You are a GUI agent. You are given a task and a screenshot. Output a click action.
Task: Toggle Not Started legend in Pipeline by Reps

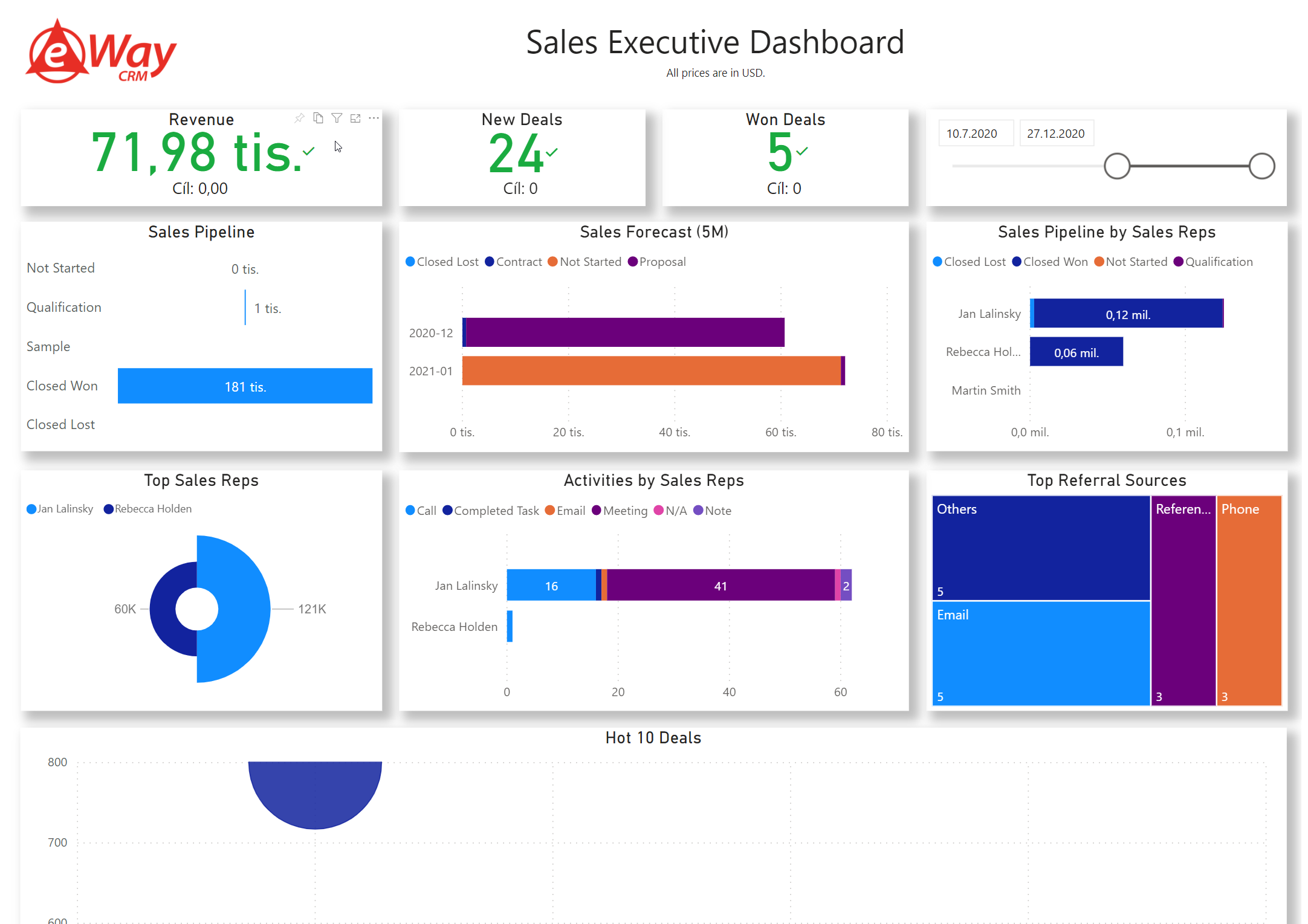[x=1131, y=262]
